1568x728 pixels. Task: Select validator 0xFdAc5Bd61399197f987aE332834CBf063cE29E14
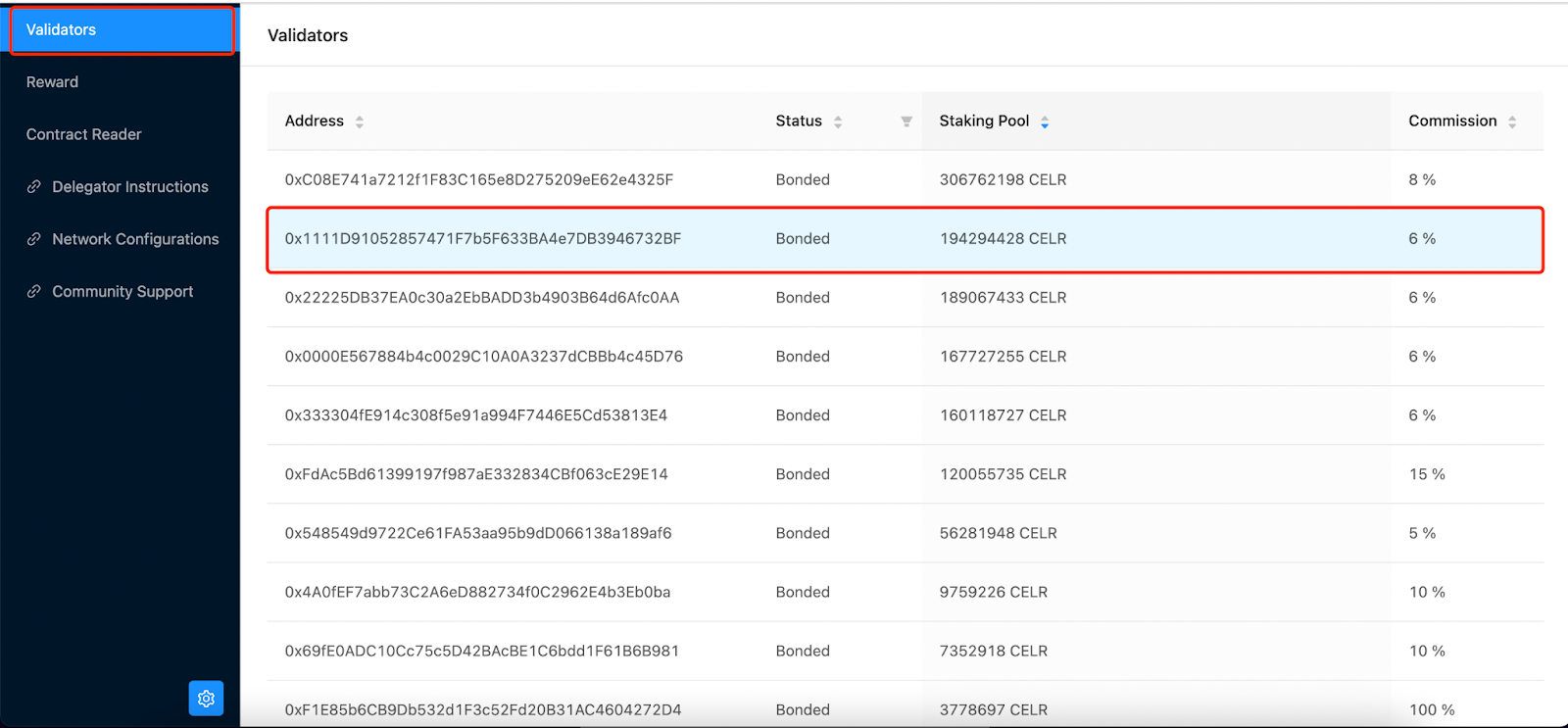point(476,473)
